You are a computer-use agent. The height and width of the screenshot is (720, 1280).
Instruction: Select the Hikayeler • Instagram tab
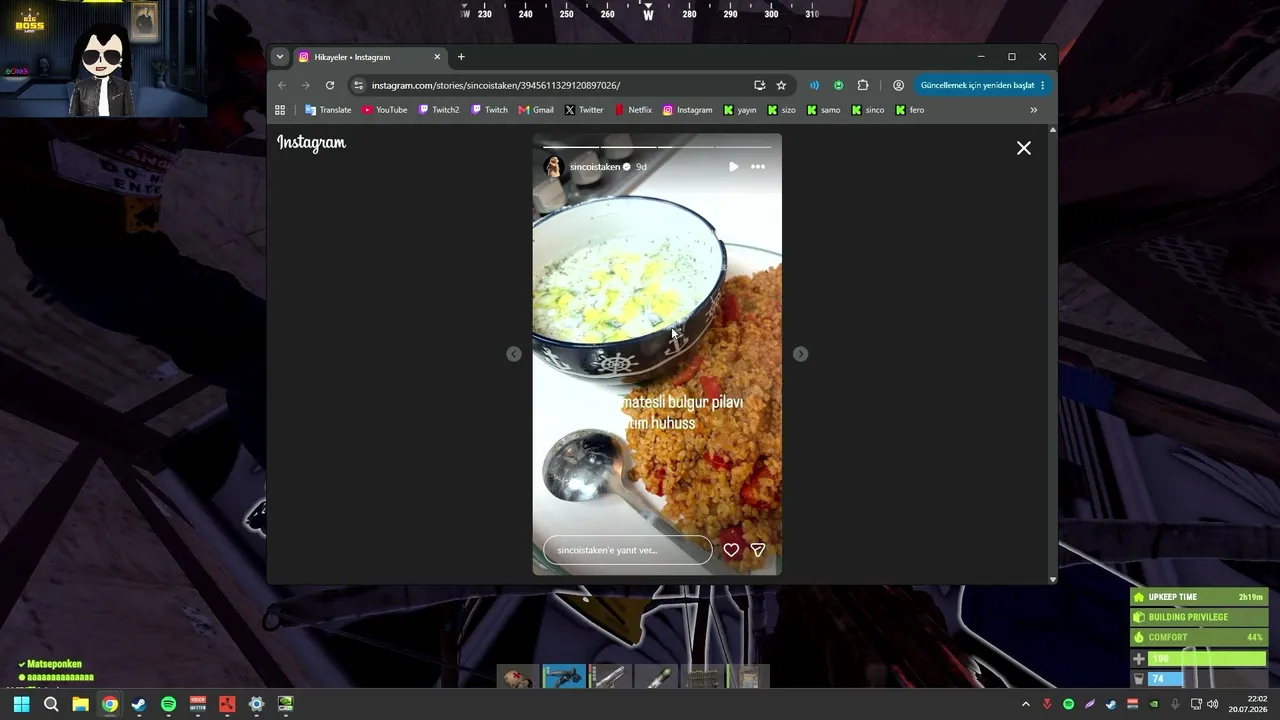coord(369,57)
